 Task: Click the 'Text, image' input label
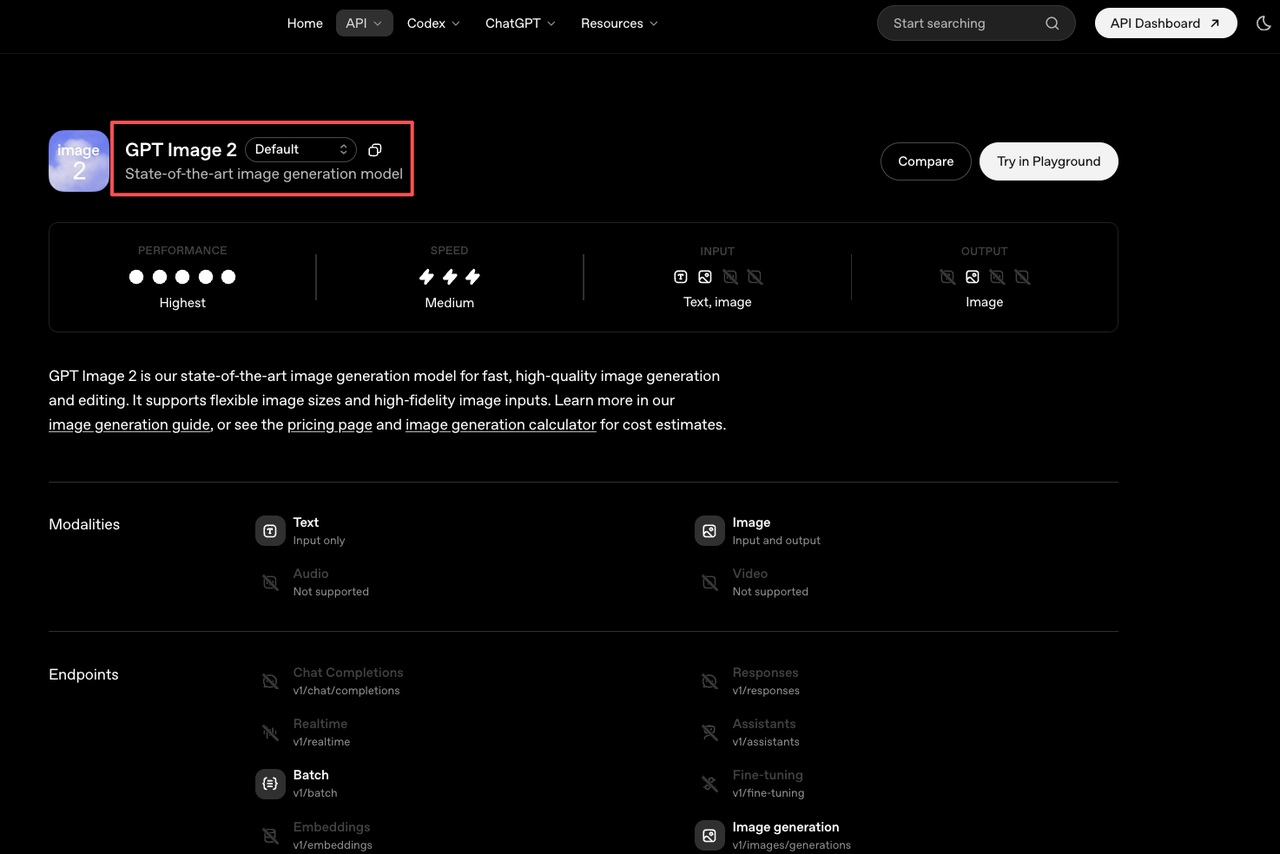point(717,302)
